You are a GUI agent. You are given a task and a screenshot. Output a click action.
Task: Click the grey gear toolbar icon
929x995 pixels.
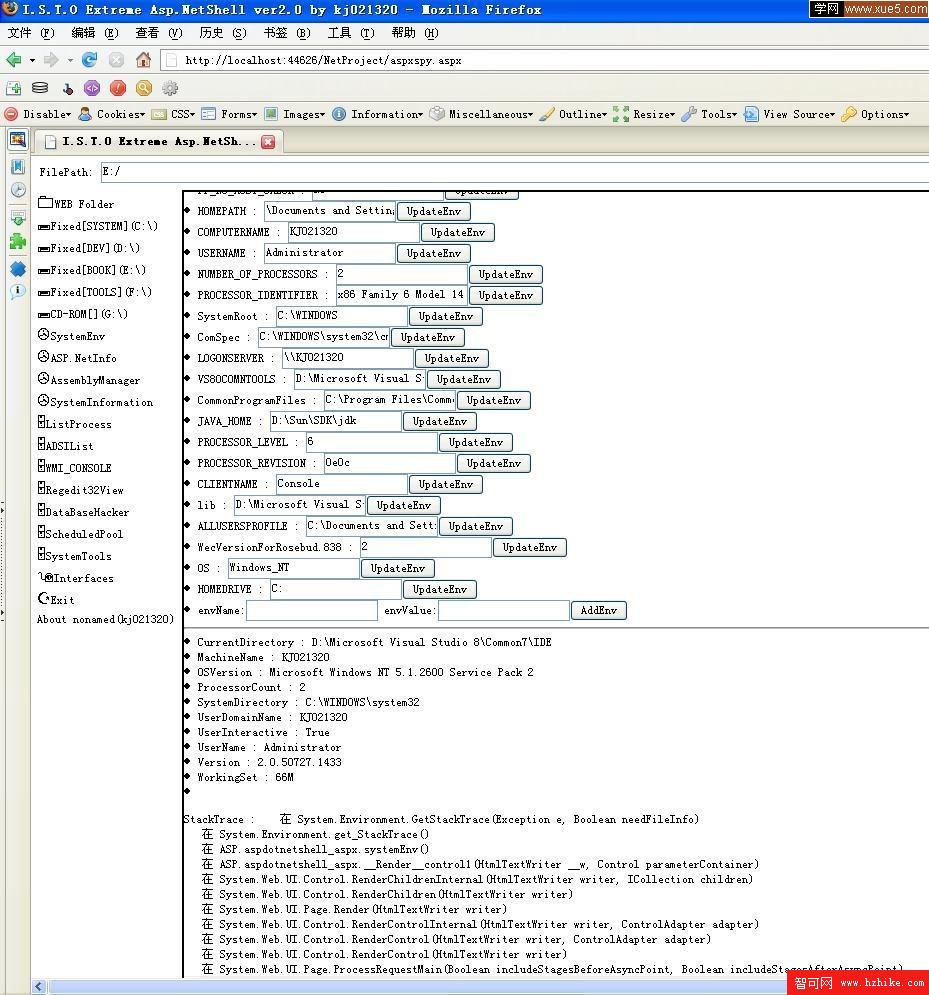(170, 88)
